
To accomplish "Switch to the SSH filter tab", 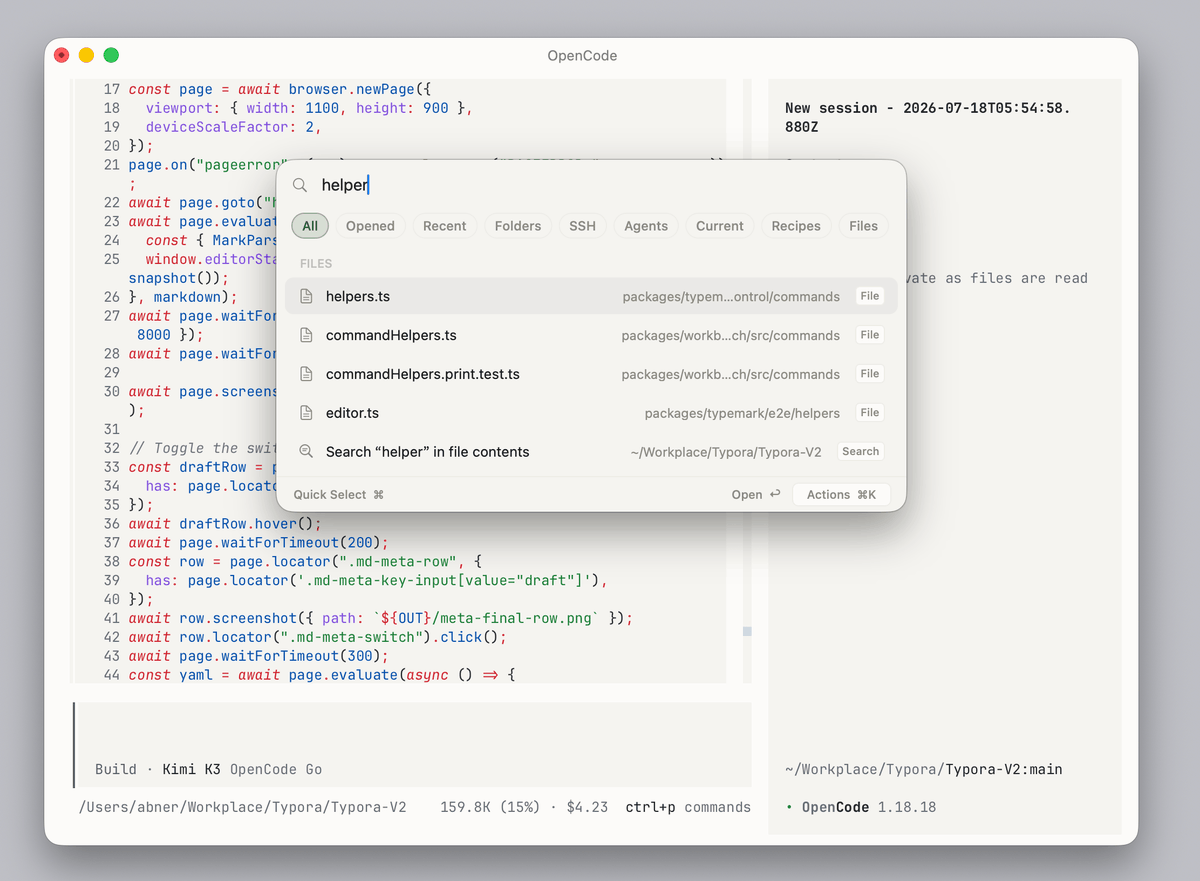I will click(x=583, y=226).
